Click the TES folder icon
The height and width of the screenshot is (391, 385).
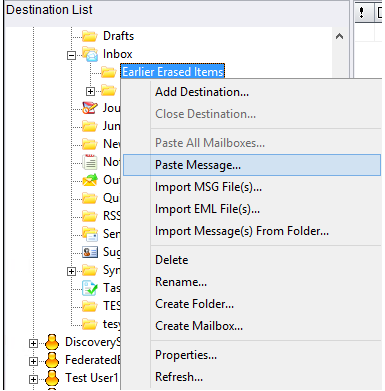tap(90, 306)
